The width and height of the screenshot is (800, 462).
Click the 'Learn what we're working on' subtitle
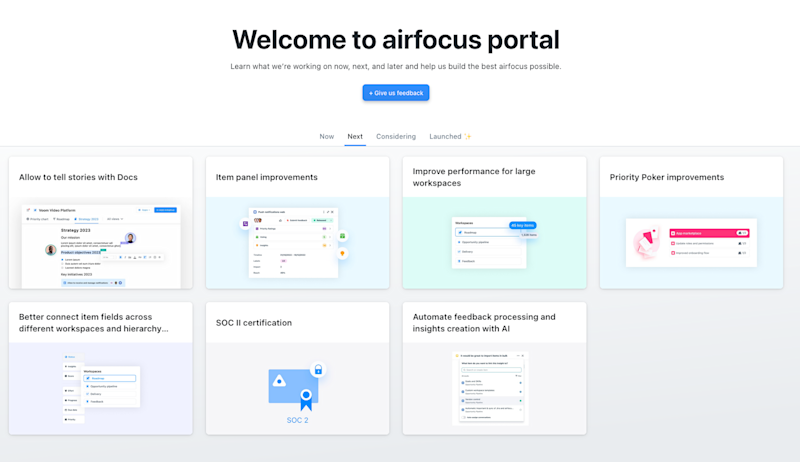(x=395, y=66)
